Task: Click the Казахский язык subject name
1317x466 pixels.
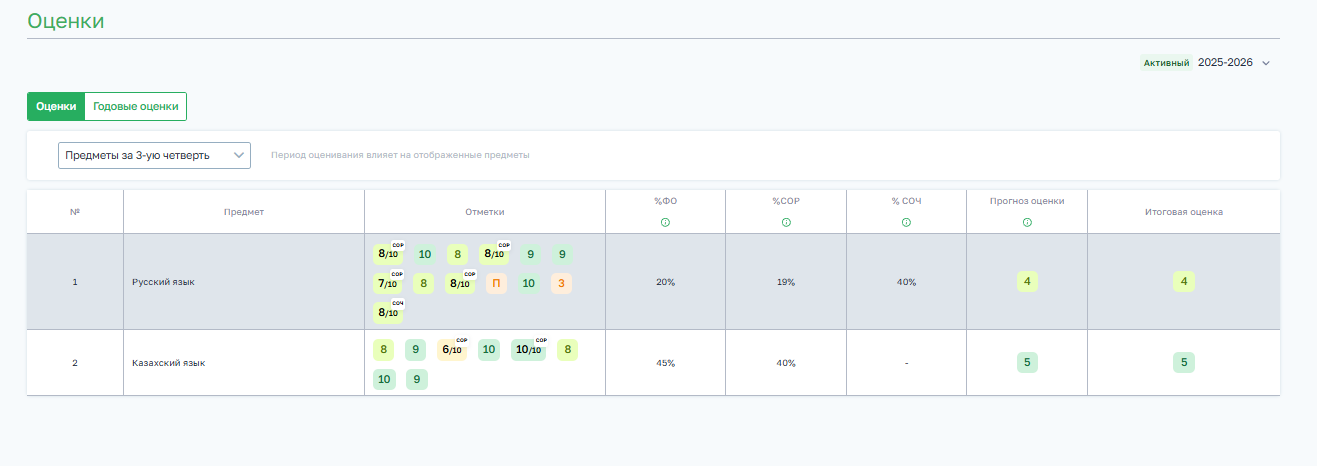Action: point(168,363)
